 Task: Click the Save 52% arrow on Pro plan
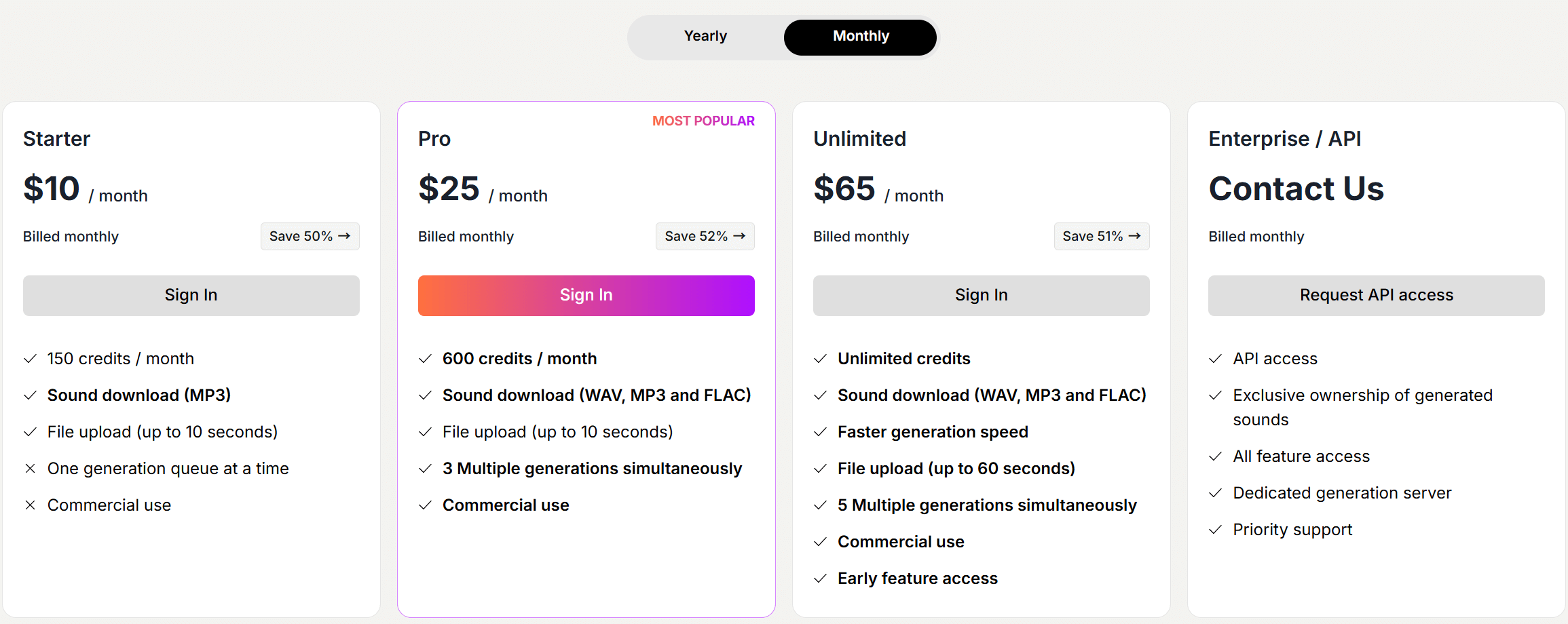(x=741, y=236)
